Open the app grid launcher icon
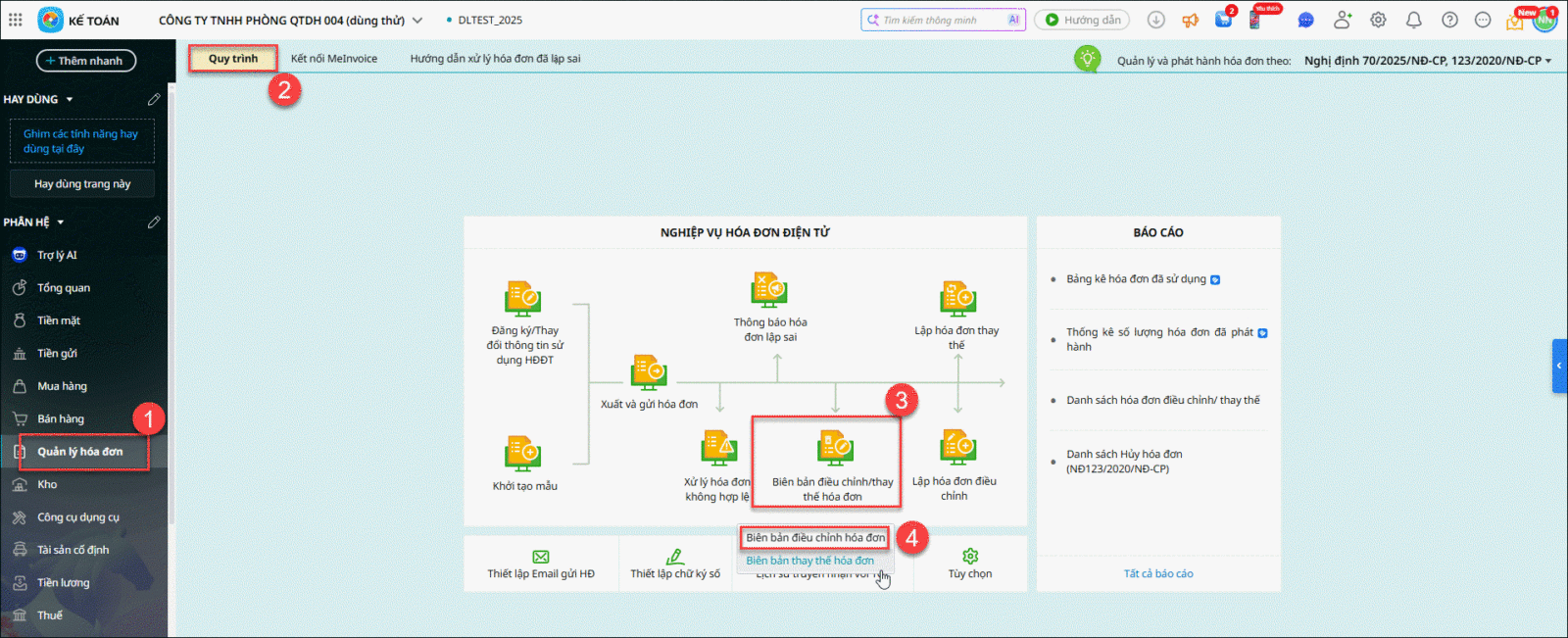 coord(16,20)
